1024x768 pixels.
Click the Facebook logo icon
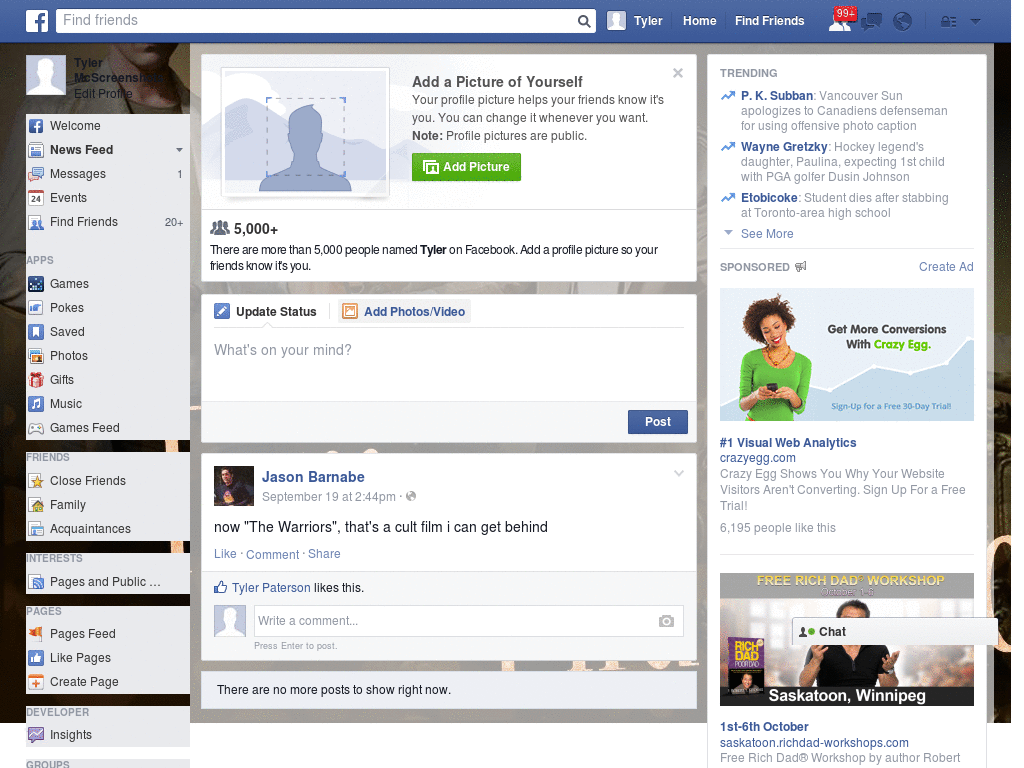pyautogui.click(x=37, y=21)
